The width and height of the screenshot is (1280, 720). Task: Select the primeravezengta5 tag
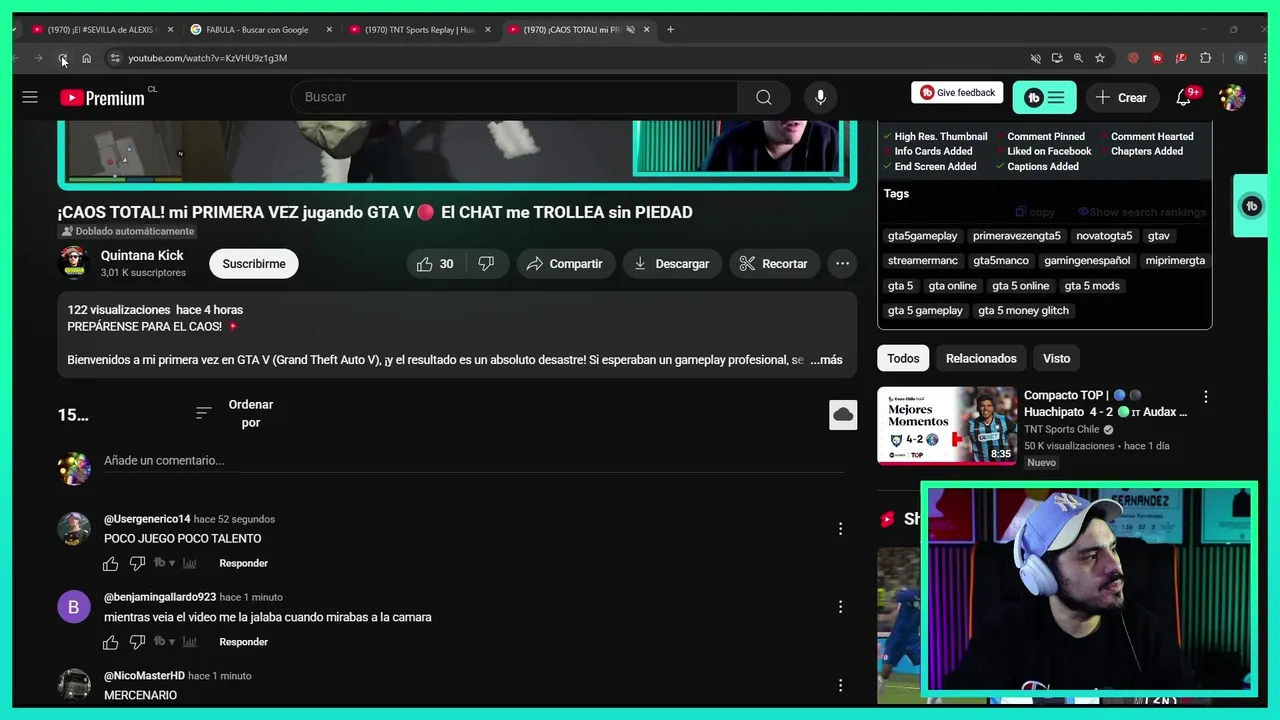pos(1016,236)
